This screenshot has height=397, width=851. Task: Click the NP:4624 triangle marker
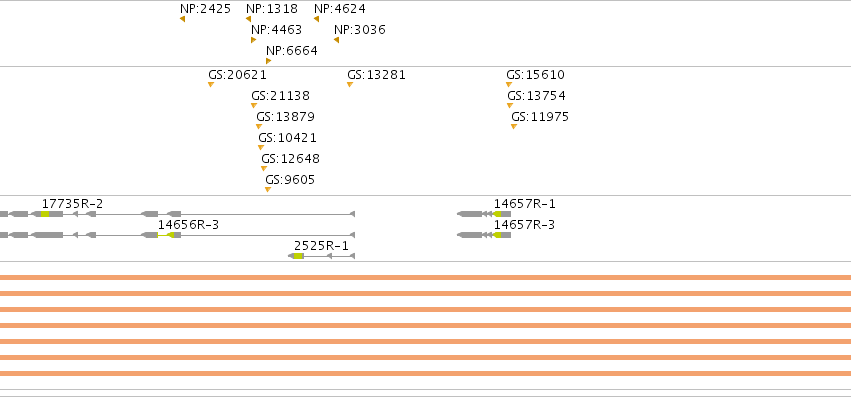click(316, 19)
